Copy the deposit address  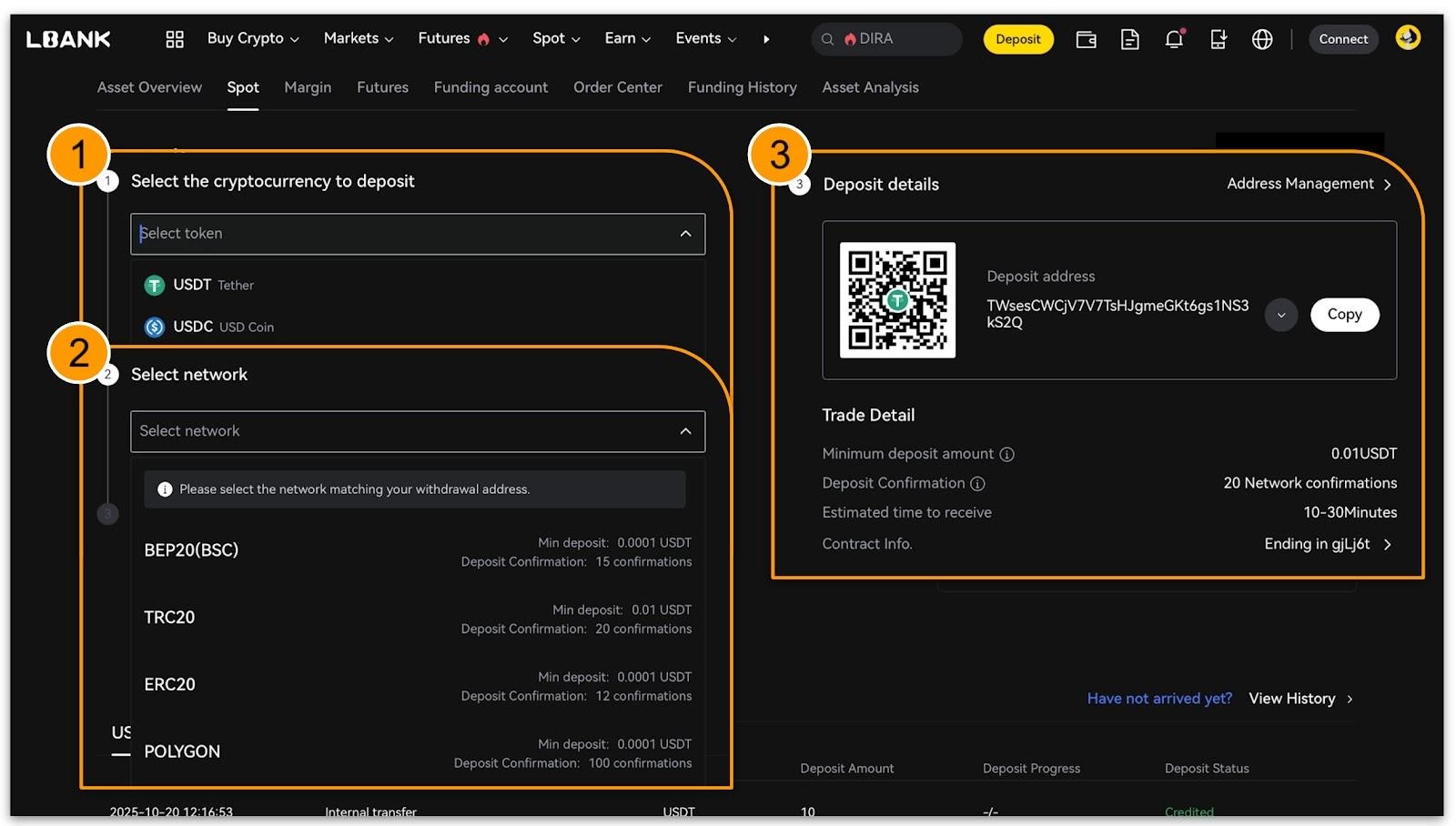tap(1344, 315)
